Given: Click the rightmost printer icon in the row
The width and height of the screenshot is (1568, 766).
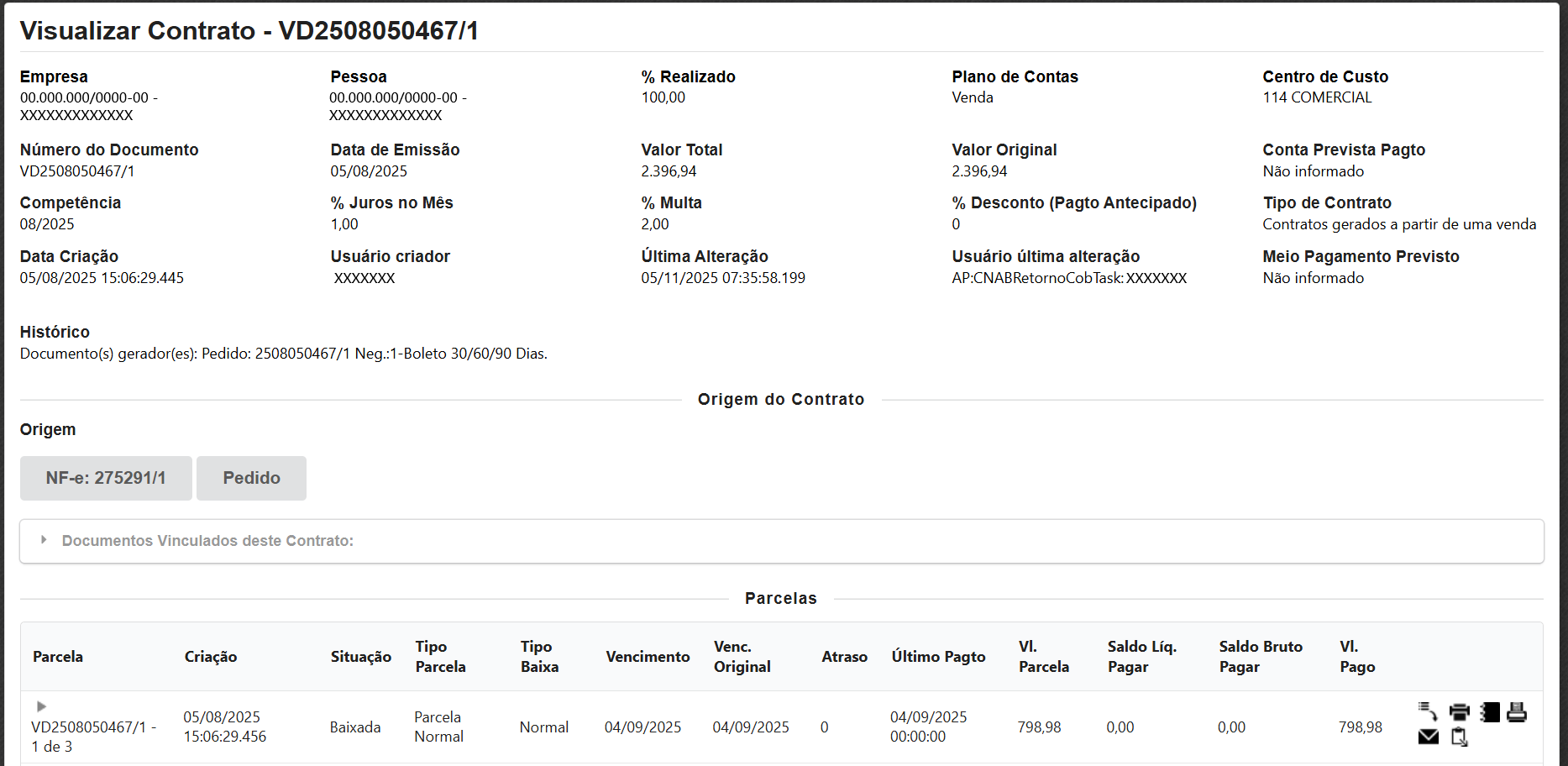Looking at the screenshot, I should (x=1517, y=712).
